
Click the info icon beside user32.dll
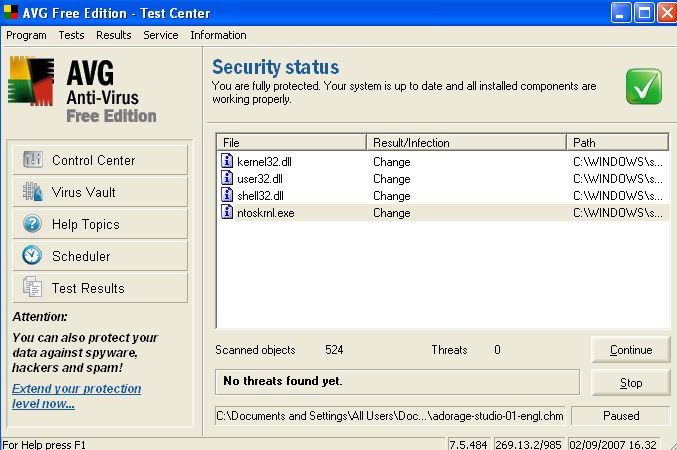[227, 177]
